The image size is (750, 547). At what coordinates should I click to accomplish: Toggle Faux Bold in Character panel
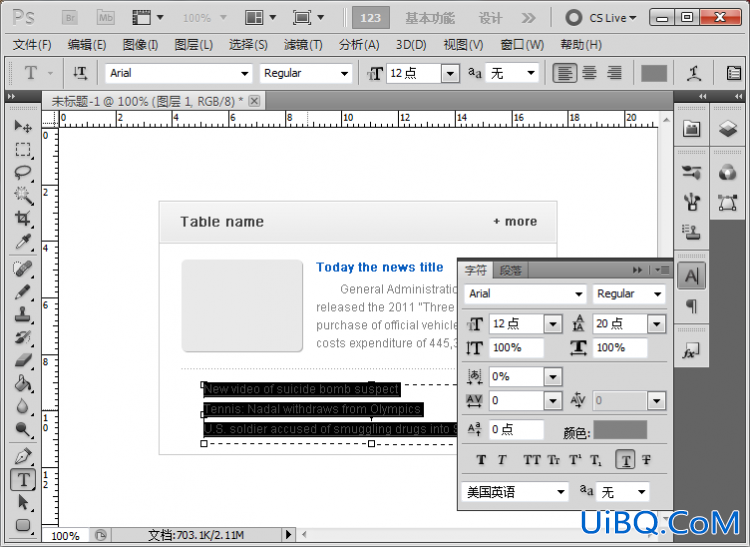[481, 460]
